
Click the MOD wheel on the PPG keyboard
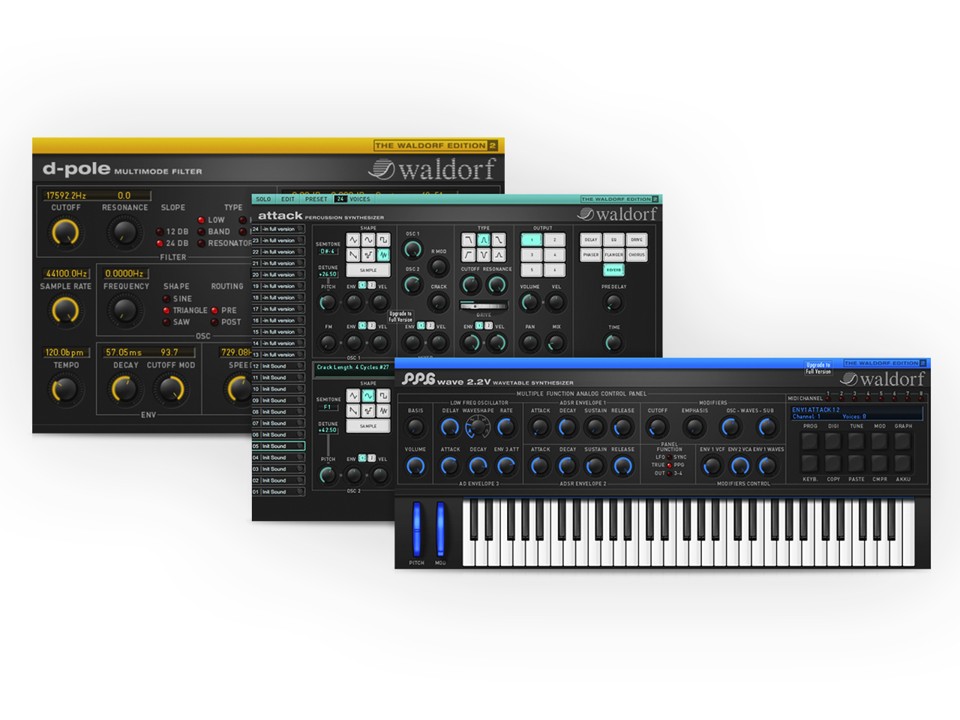pyautogui.click(x=440, y=528)
